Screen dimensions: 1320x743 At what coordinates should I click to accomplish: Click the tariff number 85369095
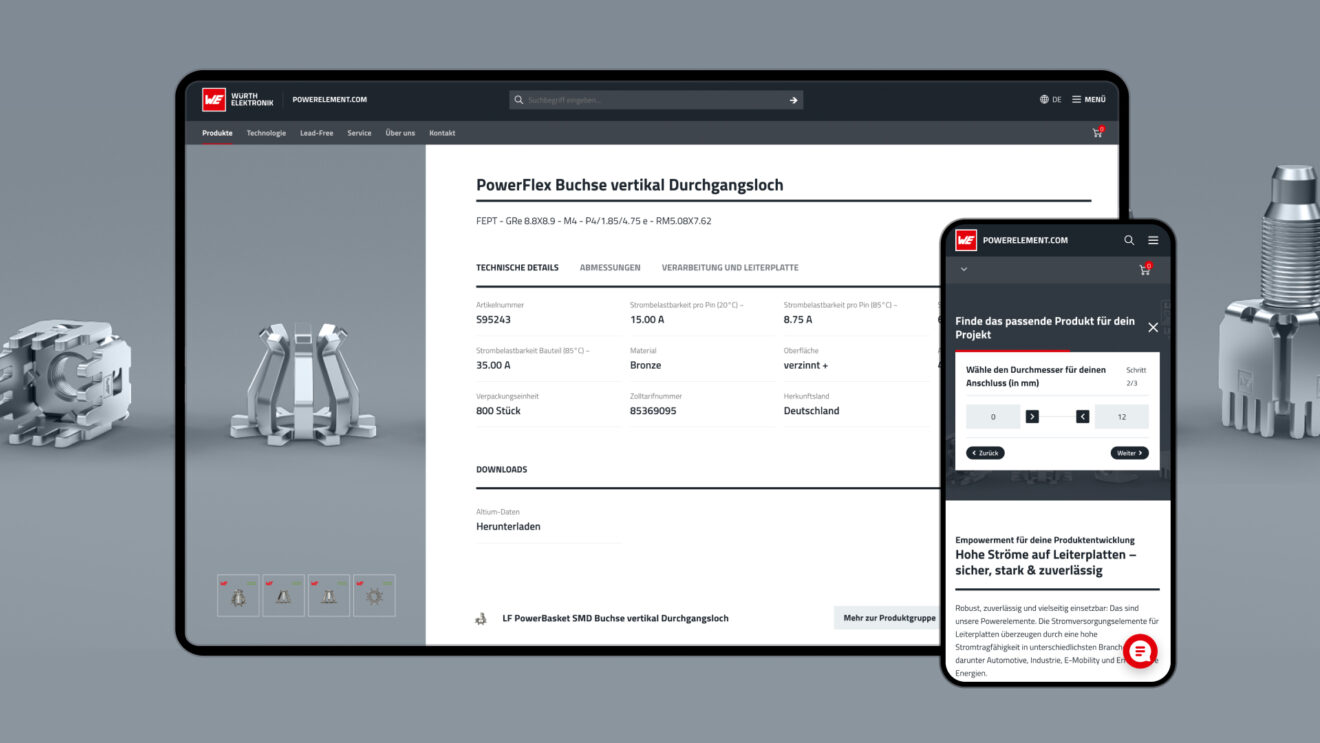[653, 411]
